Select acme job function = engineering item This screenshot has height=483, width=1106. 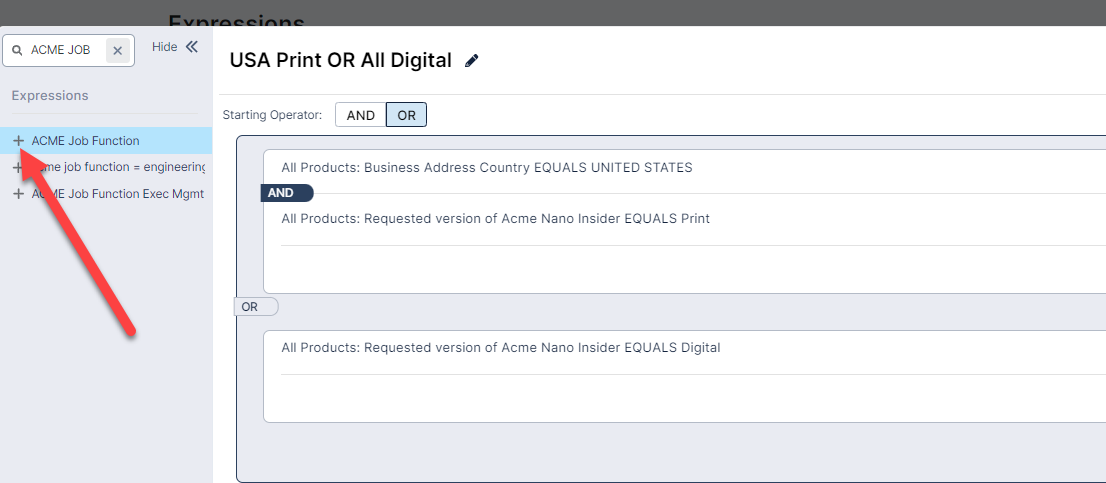point(120,168)
